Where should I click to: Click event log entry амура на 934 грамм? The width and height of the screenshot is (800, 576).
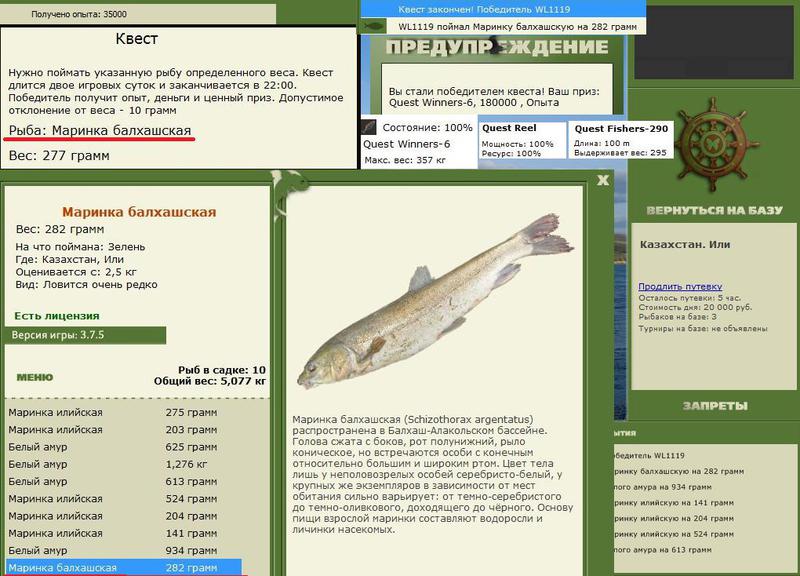663,487
